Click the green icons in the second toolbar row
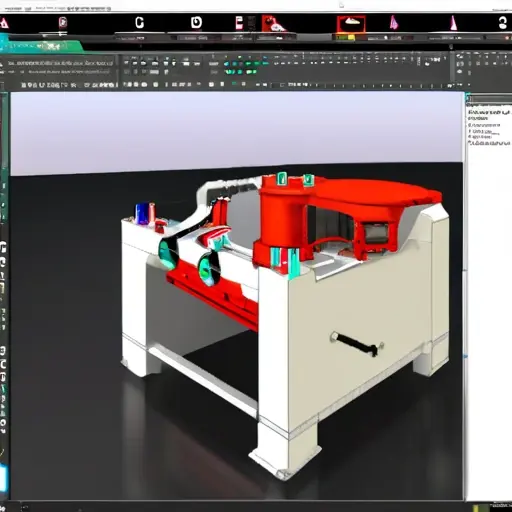512x512 pixels. pos(241,72)
